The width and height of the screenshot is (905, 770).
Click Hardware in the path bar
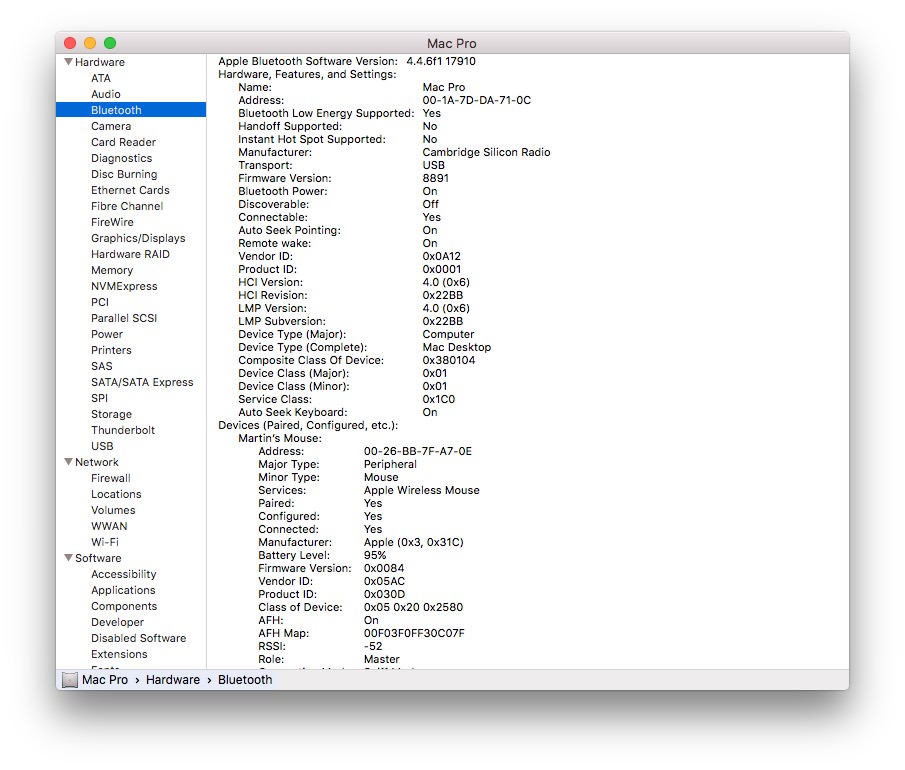(173, 680)
